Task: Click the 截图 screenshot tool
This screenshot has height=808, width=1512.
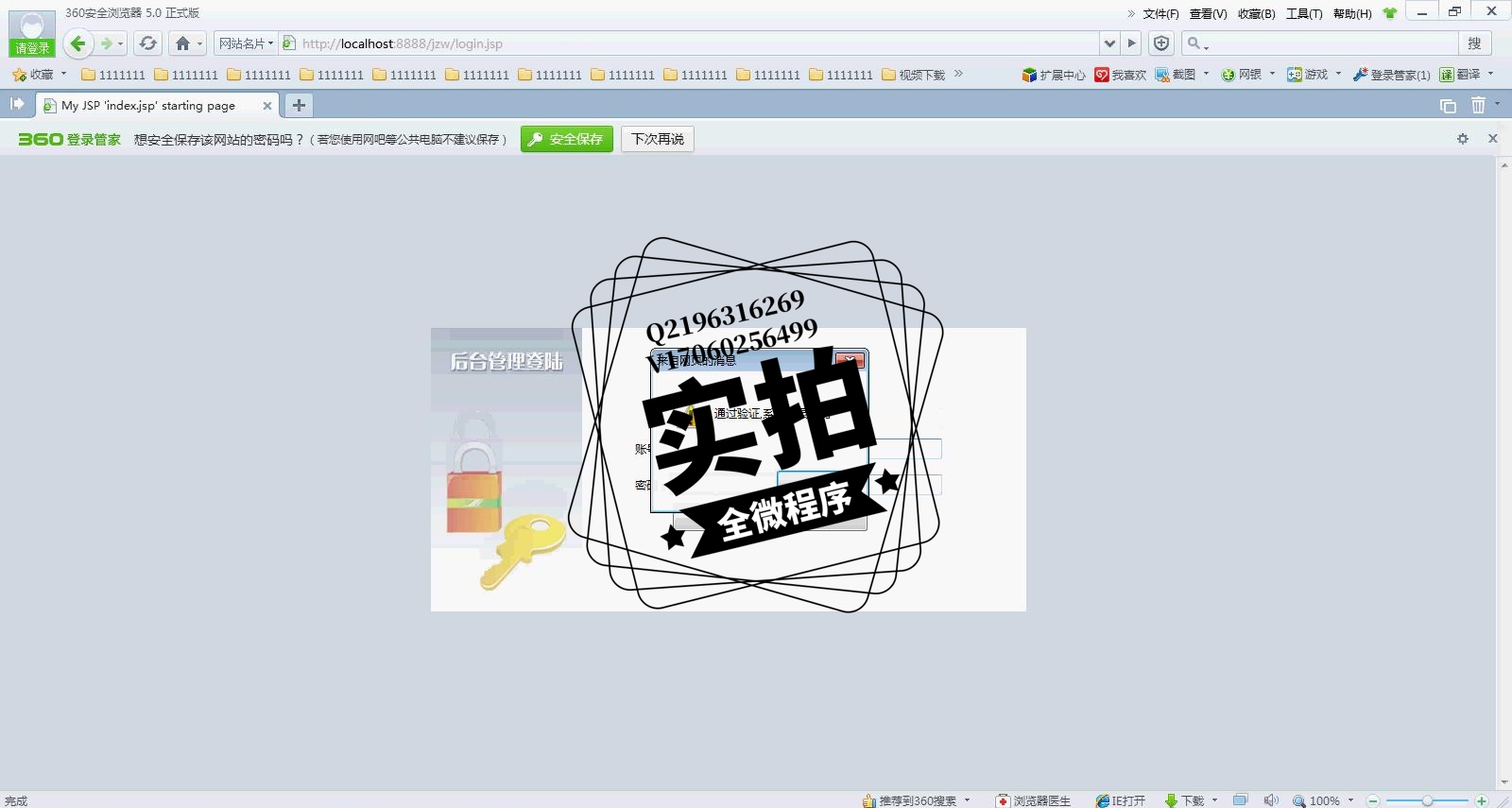Action: tap(1176, 75)
